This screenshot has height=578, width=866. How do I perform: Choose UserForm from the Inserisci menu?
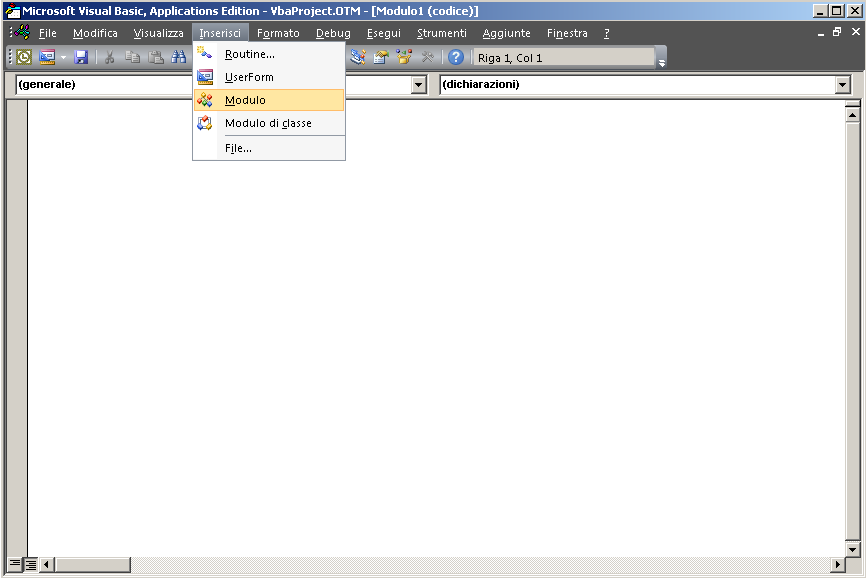(x=269, y=77)
